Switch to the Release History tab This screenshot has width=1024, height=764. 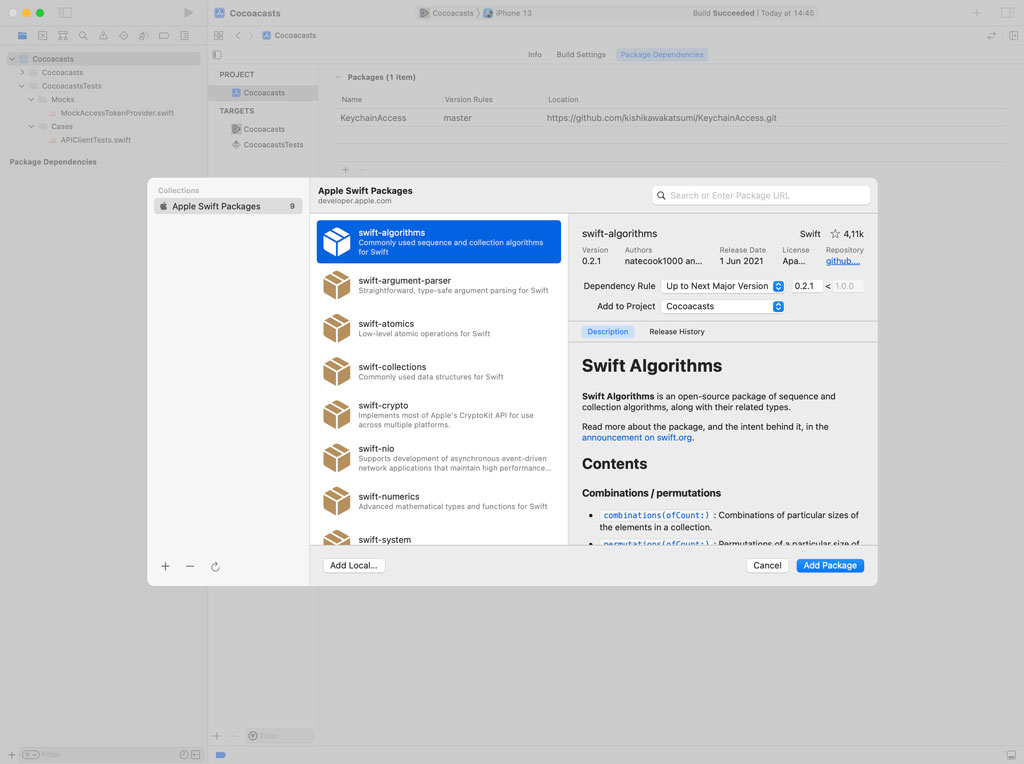click(676, 332)
